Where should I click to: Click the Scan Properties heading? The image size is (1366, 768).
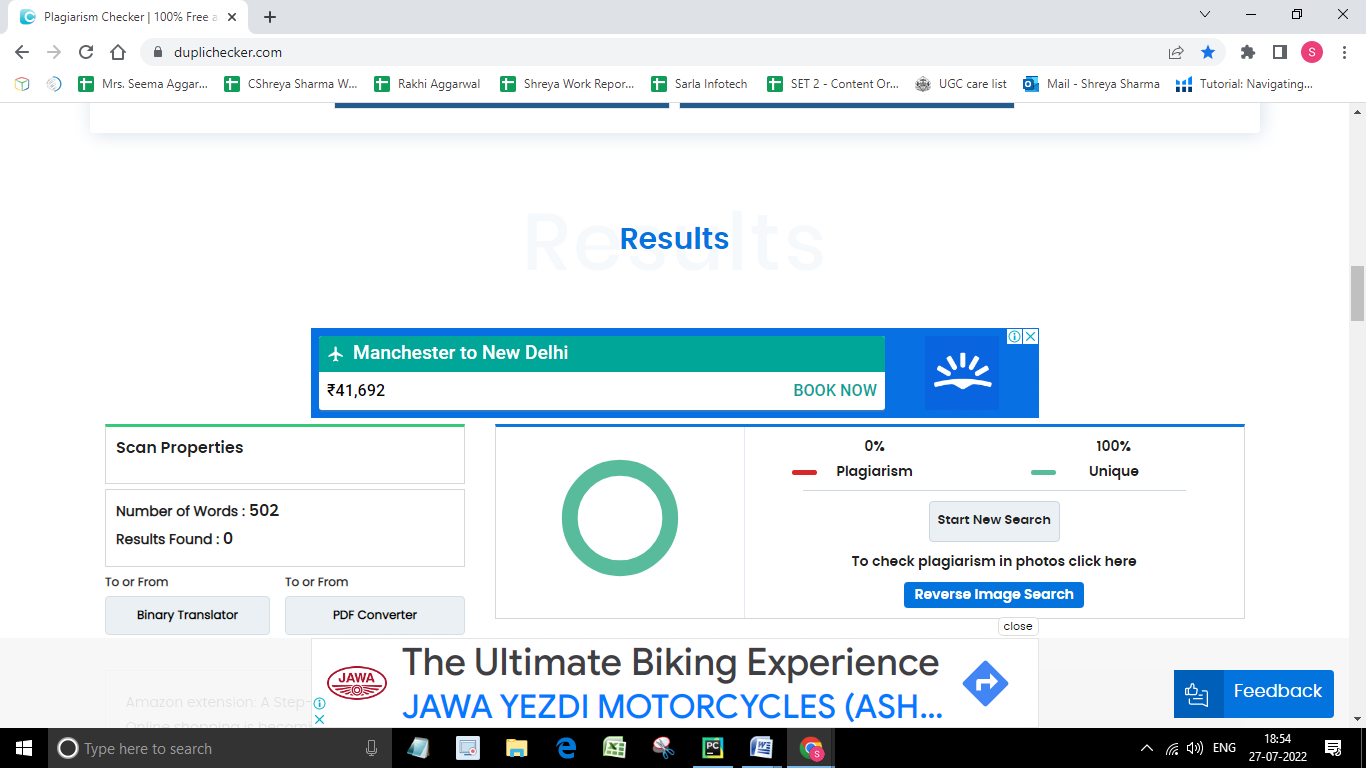(x=180, y=447)
